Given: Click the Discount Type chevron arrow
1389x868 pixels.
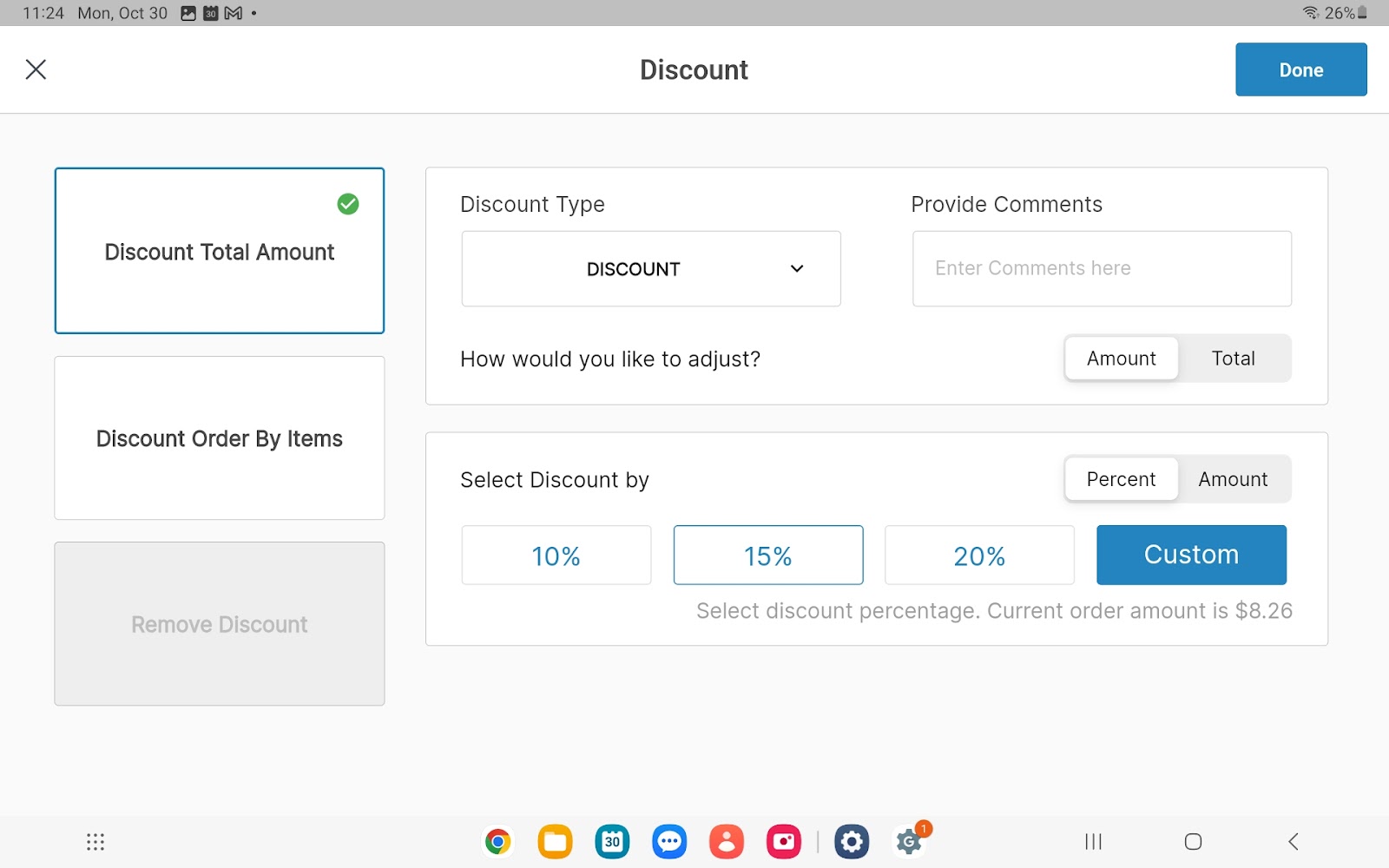Looking at the screenshot, I should pos(796,269).
